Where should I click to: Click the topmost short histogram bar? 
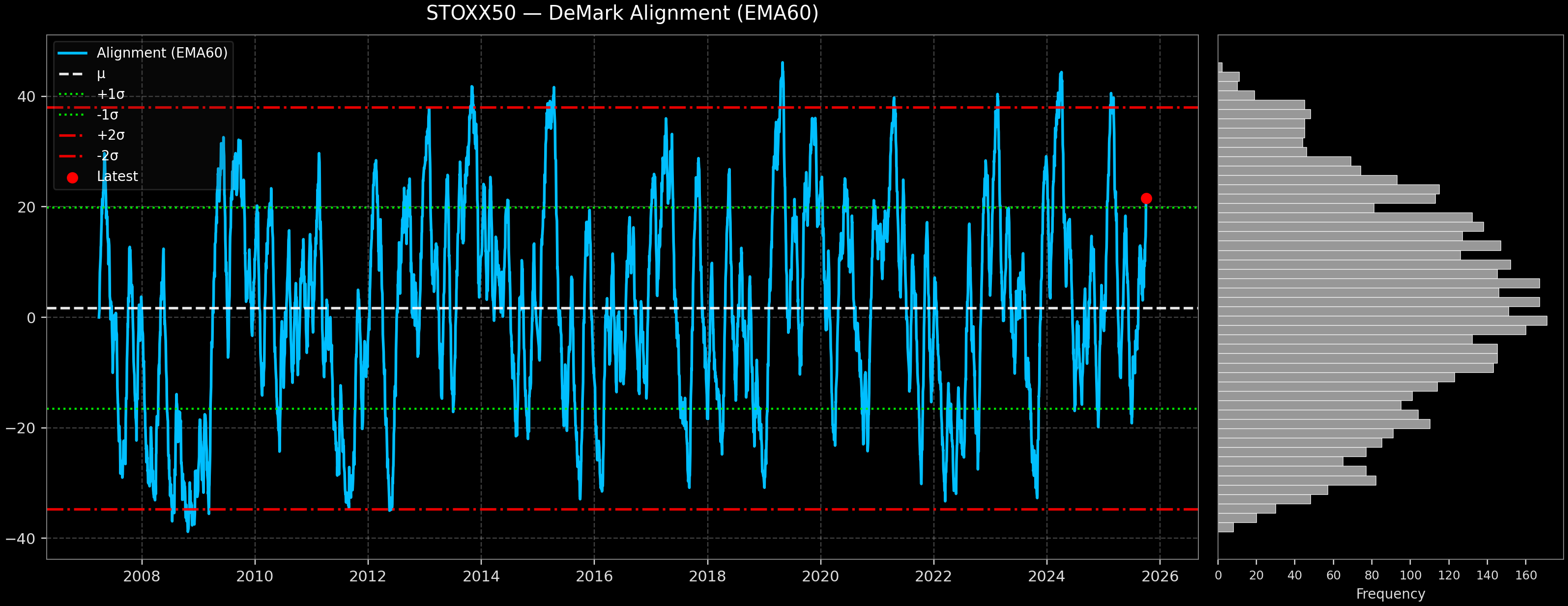tap(1220, 67)
